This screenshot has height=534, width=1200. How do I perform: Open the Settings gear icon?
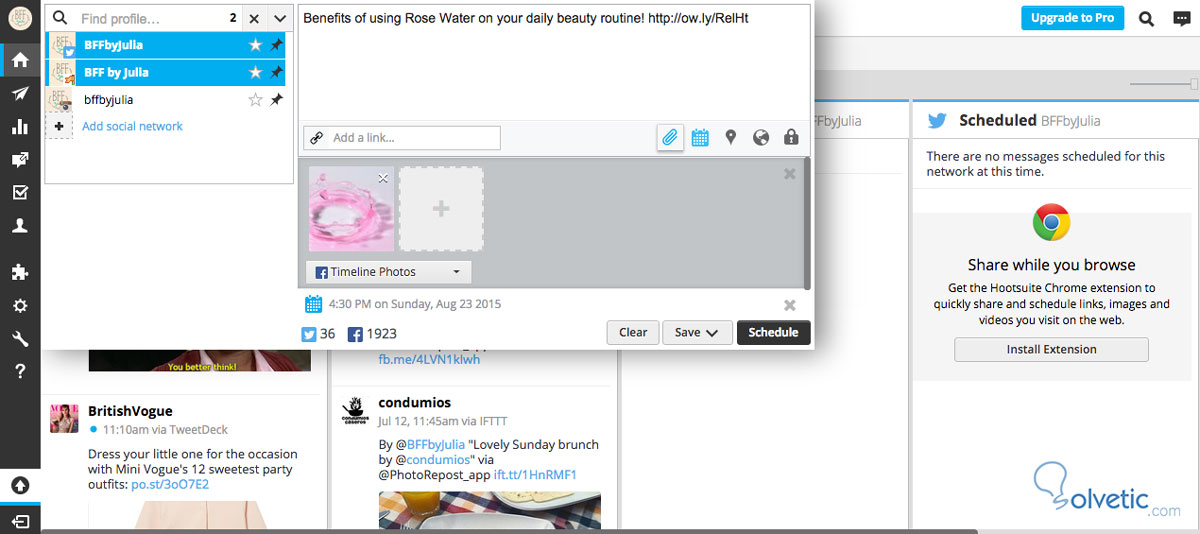coord(20,305)
